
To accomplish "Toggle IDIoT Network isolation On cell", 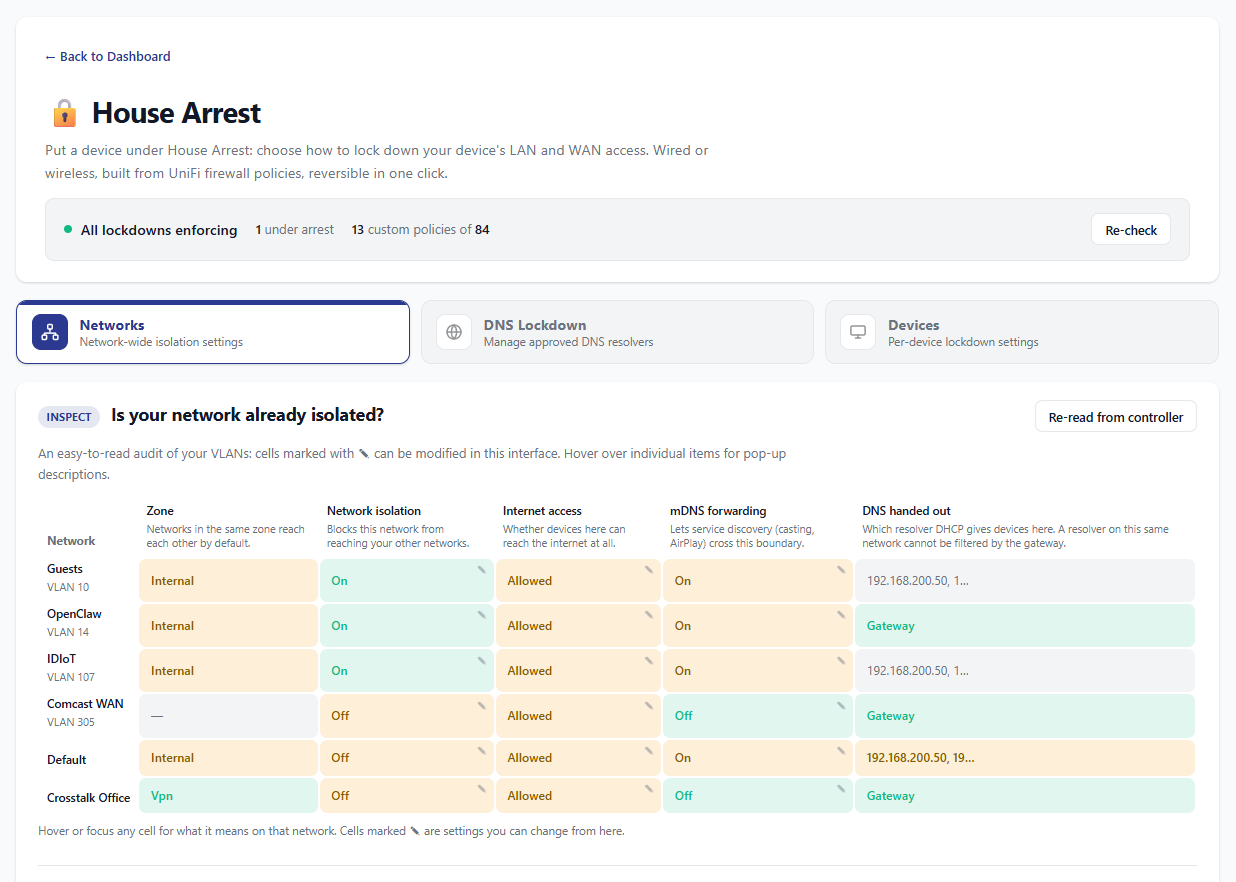I will 406,670.
